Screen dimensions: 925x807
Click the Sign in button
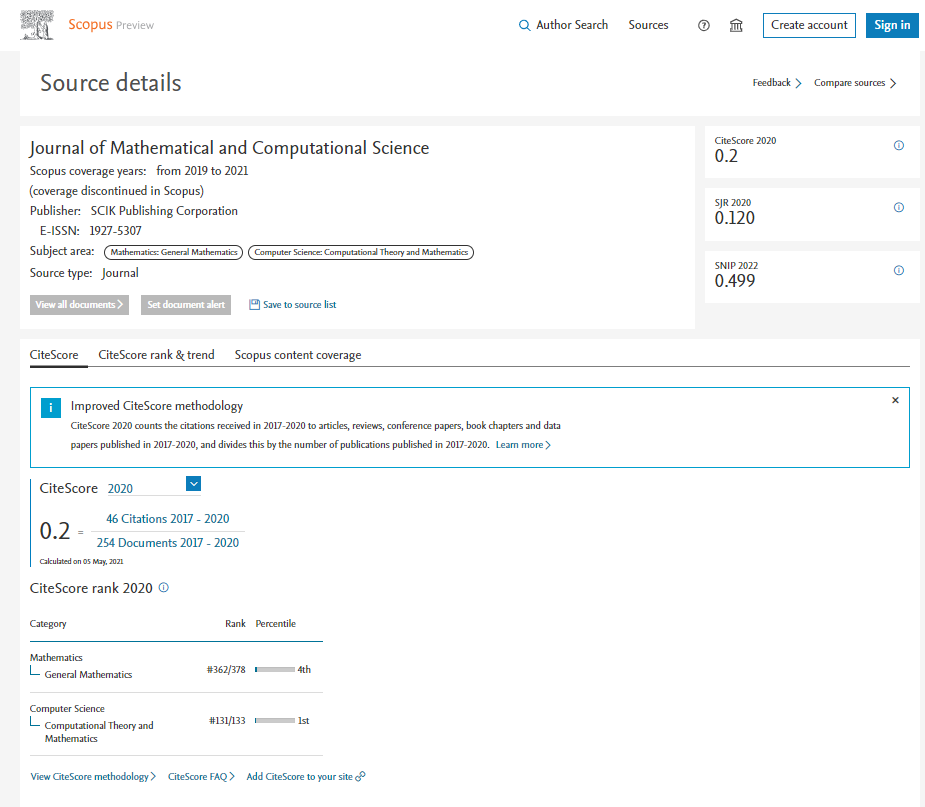coord(891,25)
